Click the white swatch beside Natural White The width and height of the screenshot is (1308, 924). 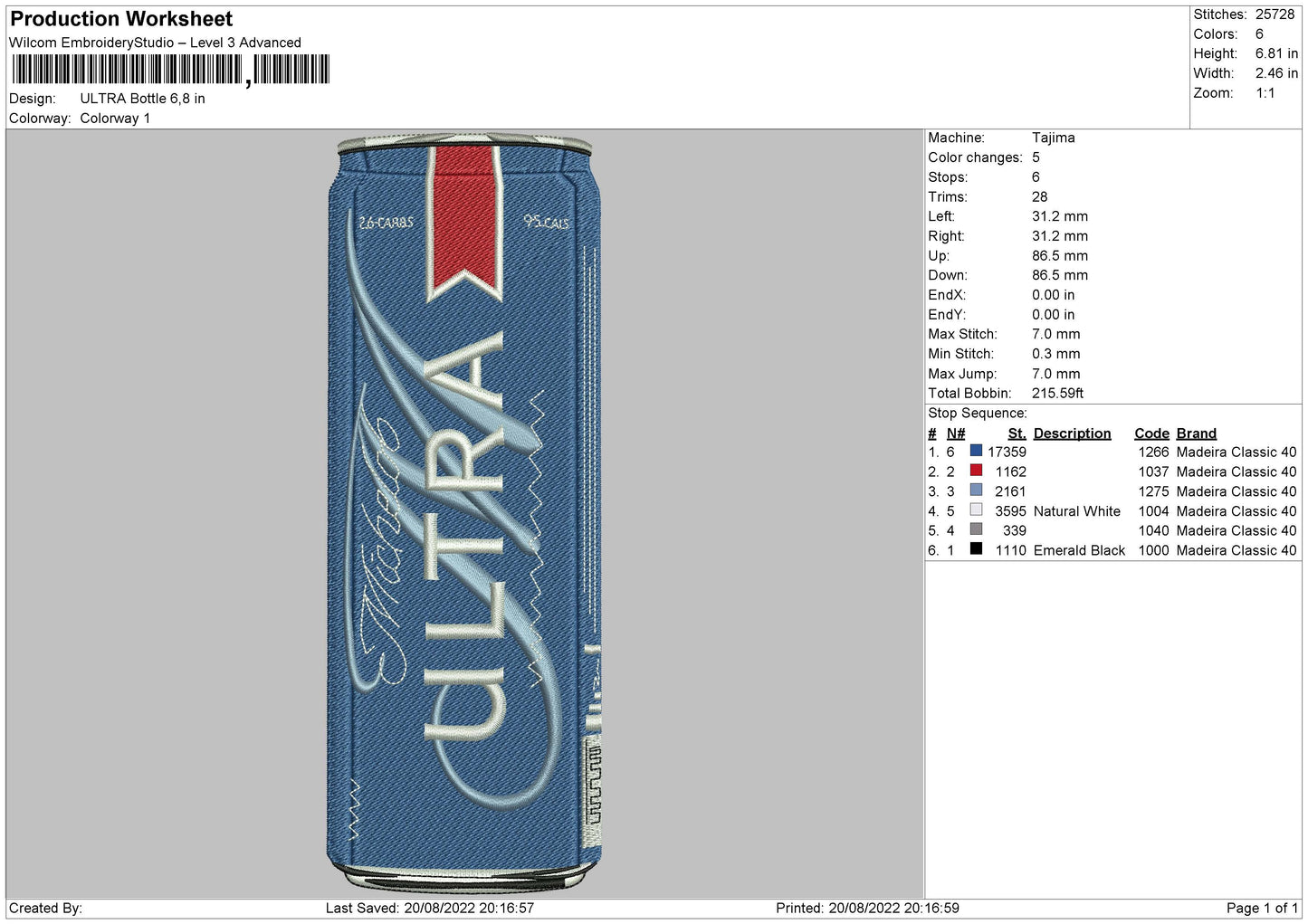pyautogui.click(x=976, y=510)
